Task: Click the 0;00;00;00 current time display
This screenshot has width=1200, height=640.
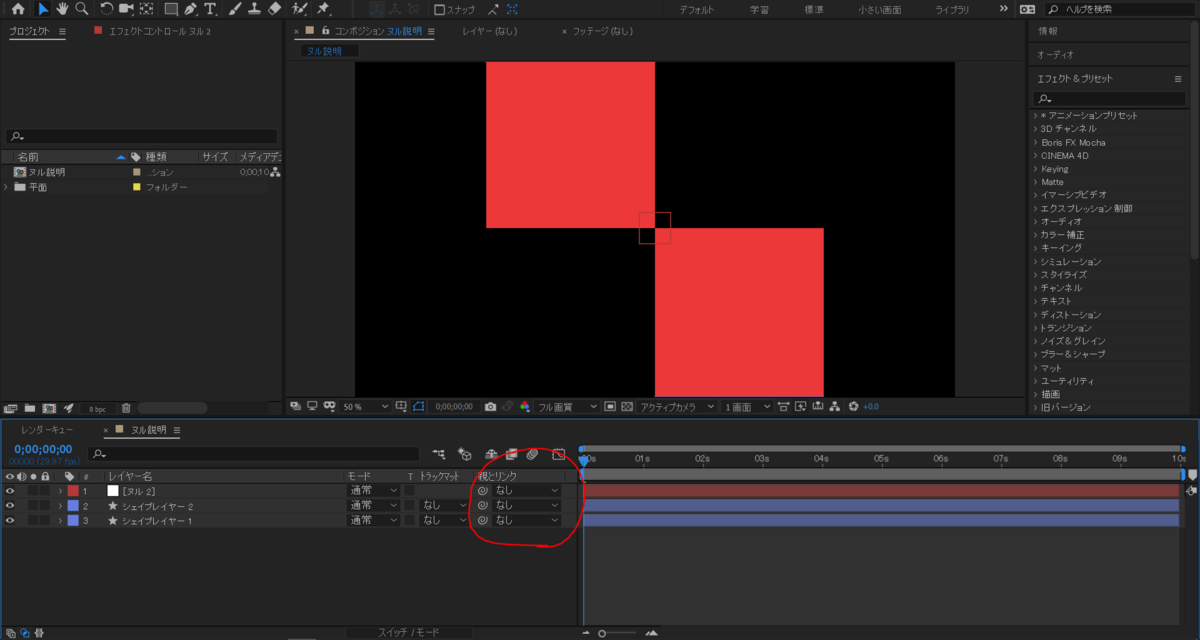Action: click(43, 449)
